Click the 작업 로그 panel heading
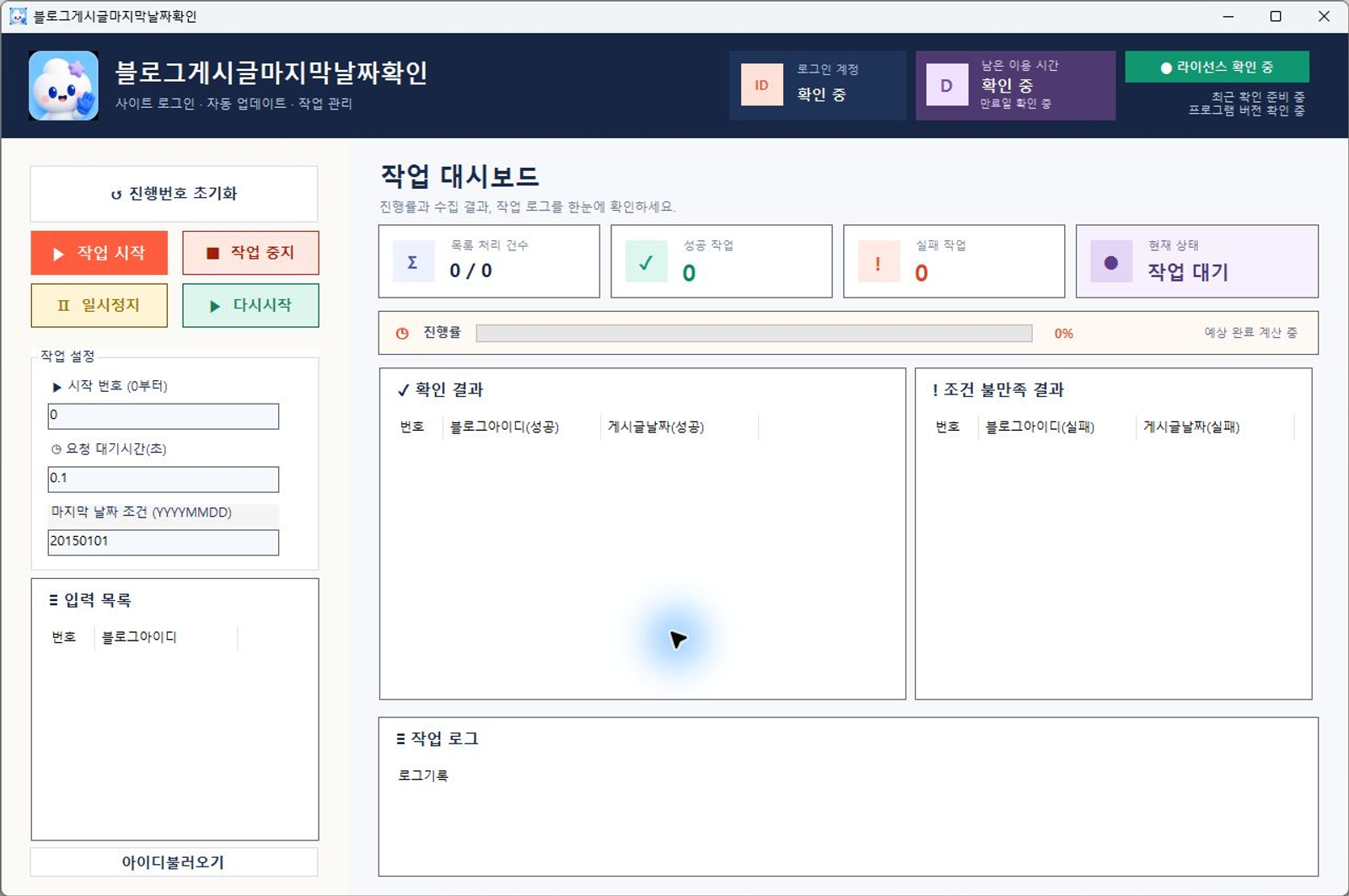 pyautogui.click(x=438, y=738)
